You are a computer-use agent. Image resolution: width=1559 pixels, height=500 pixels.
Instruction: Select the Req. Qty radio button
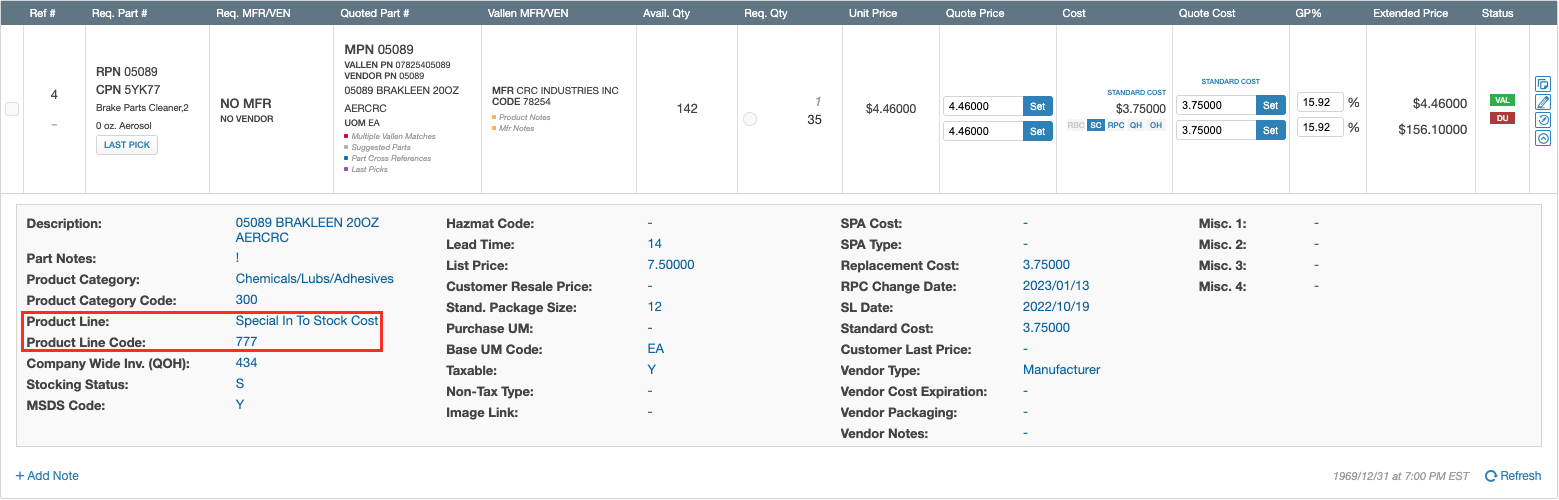(x=750, y=119)
